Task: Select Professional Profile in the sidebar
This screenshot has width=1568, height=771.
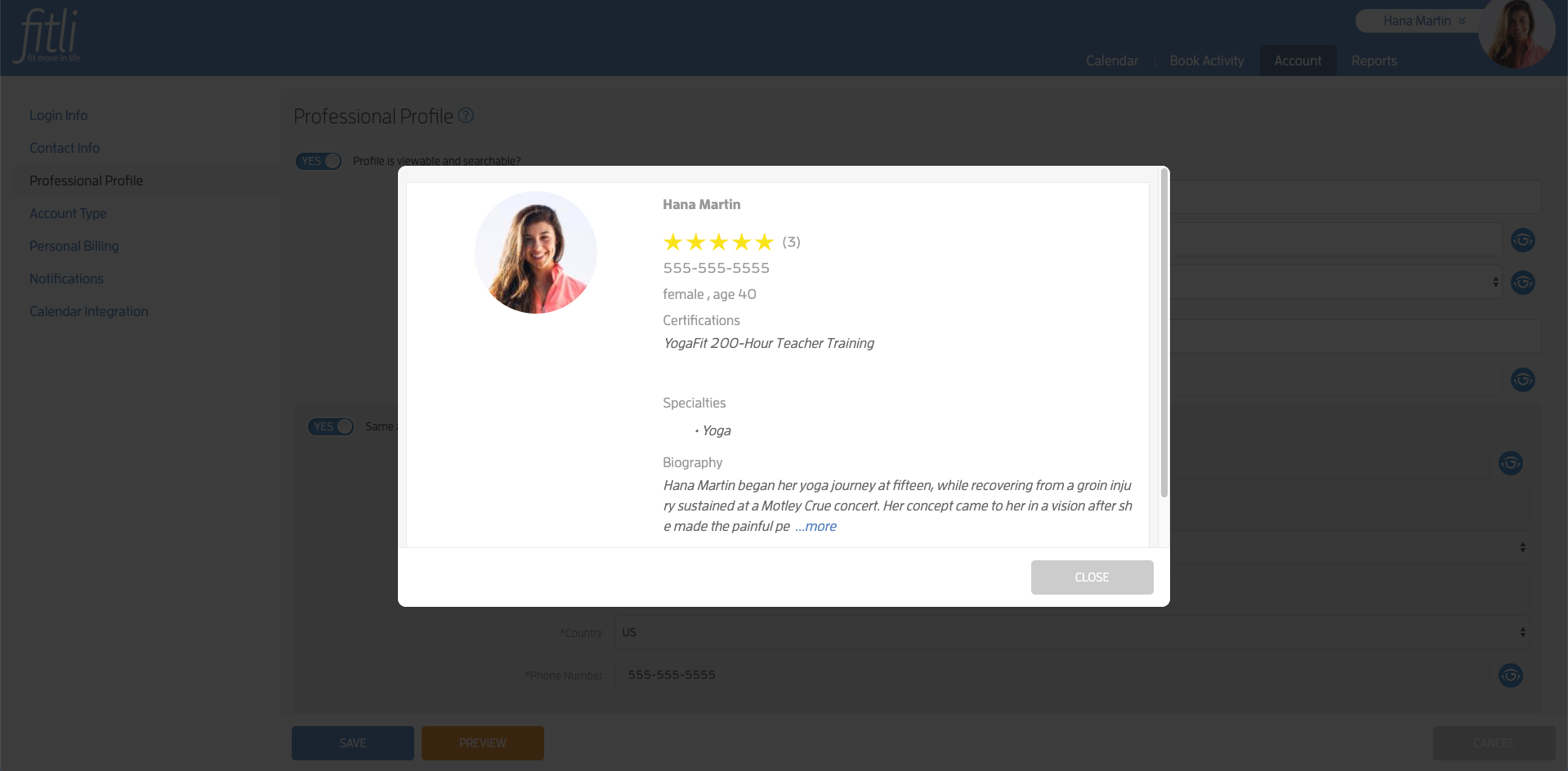Action: (86, 180)
